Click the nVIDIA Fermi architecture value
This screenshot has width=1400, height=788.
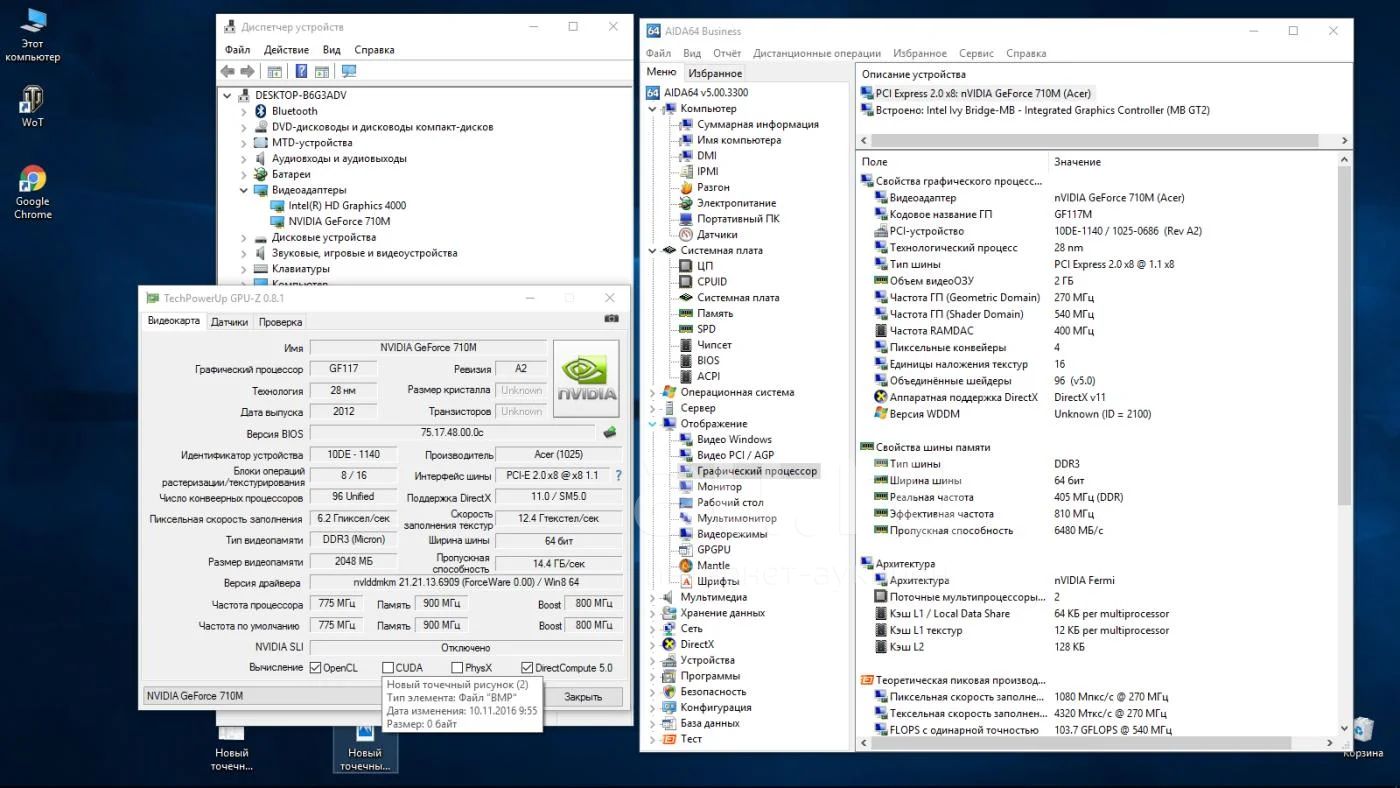[x=1084, y=581]
